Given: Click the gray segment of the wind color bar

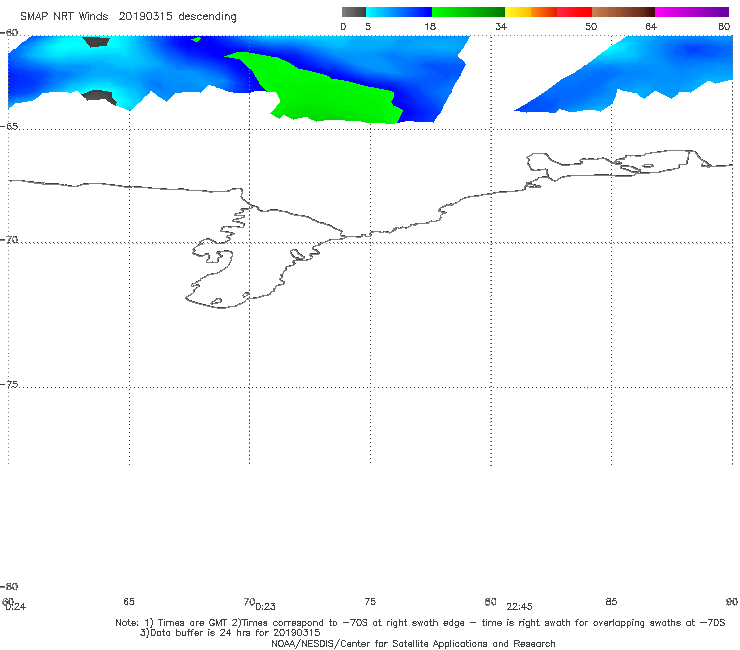Looking at the screenshot, I should [x=353, y=12].
